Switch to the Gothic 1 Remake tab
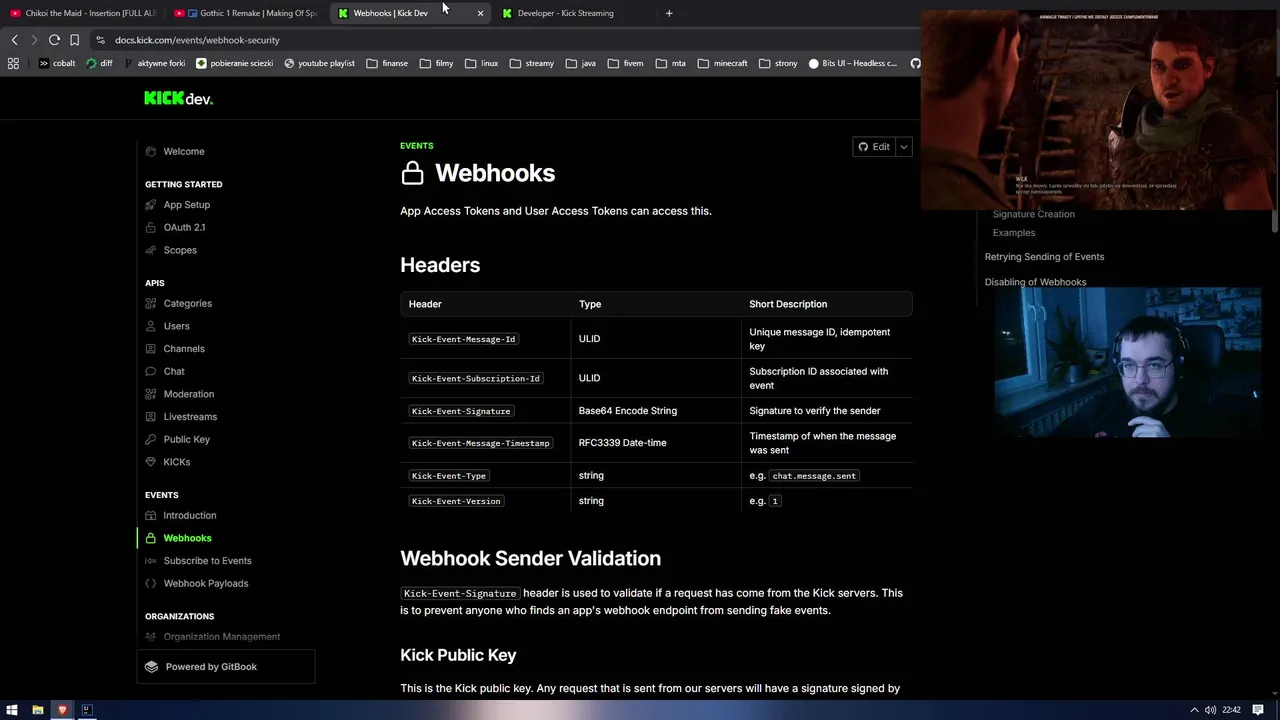 pos(247,13)
